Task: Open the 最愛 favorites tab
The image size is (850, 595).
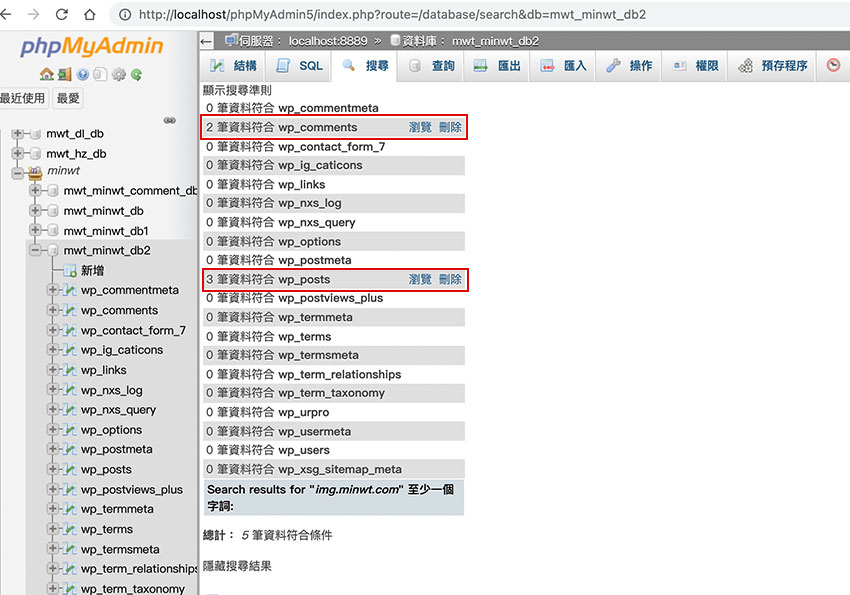Action: [68, 98]
